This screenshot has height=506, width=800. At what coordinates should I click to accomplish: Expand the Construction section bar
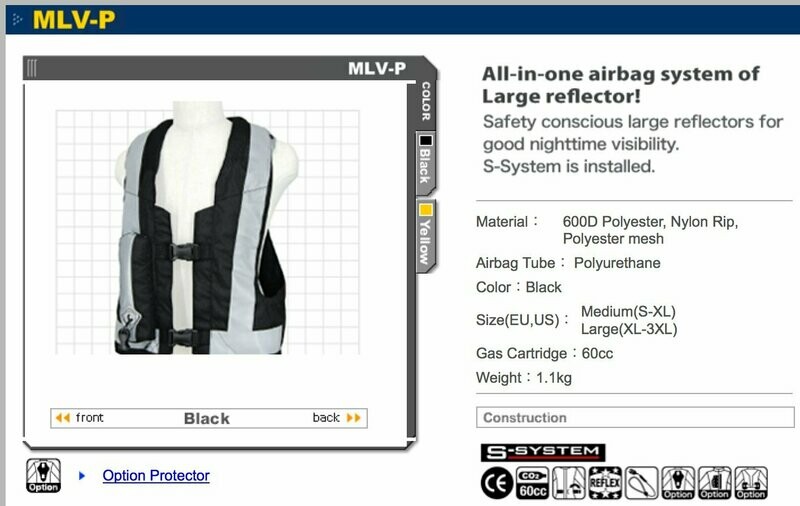635,417
